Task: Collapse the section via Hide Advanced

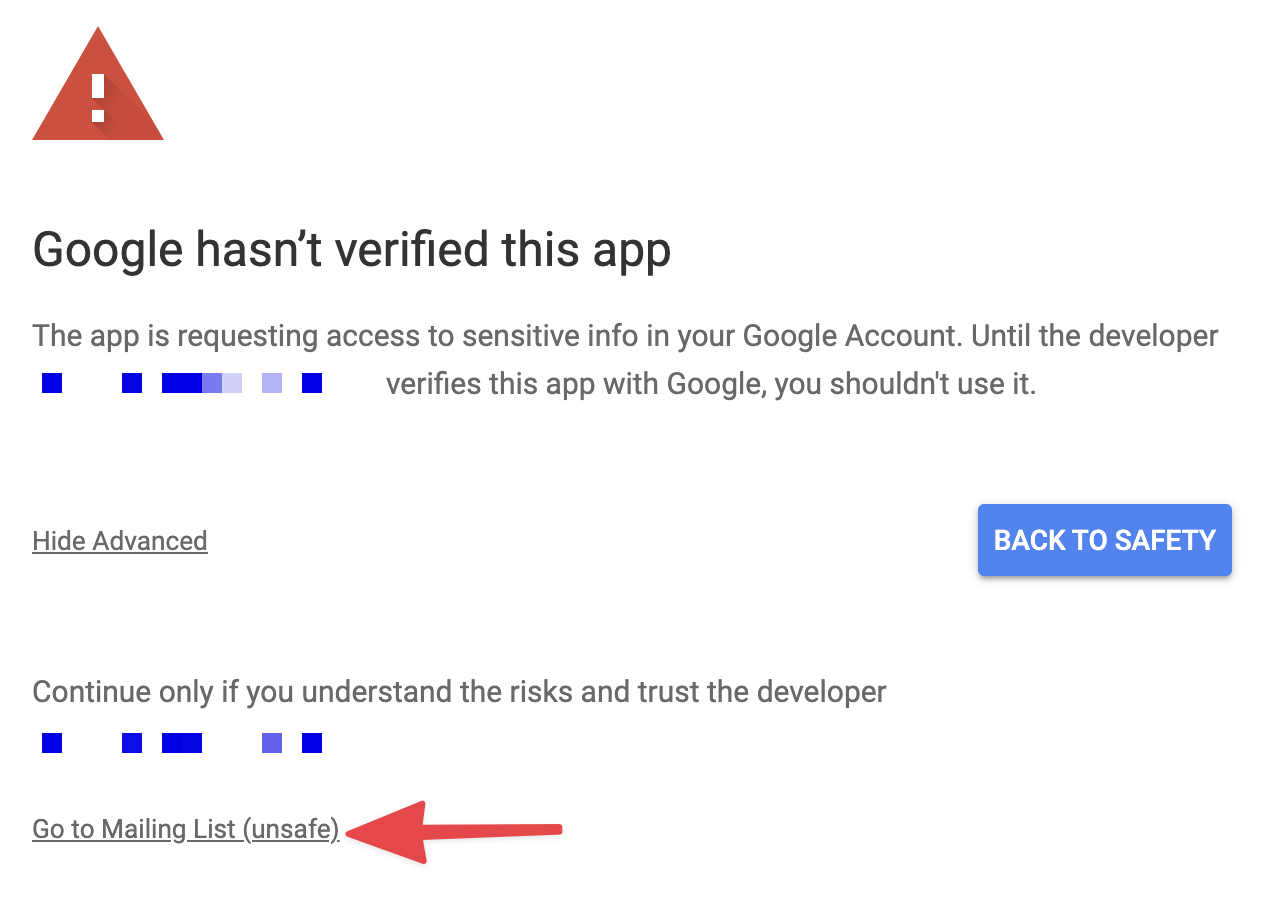Action: [x=120, y=541]
